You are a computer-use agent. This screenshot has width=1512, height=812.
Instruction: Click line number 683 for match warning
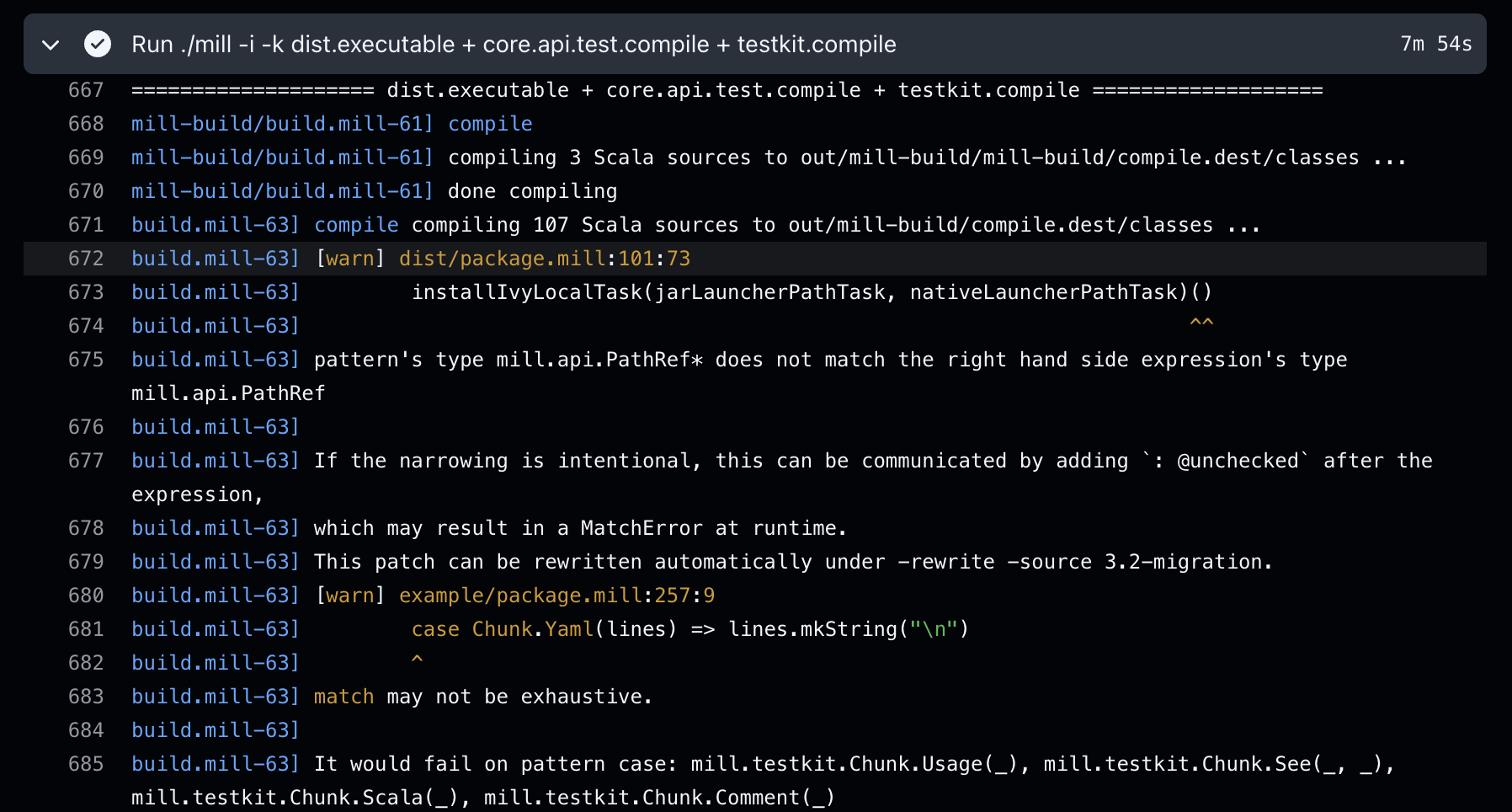click(x=86, y=697)
